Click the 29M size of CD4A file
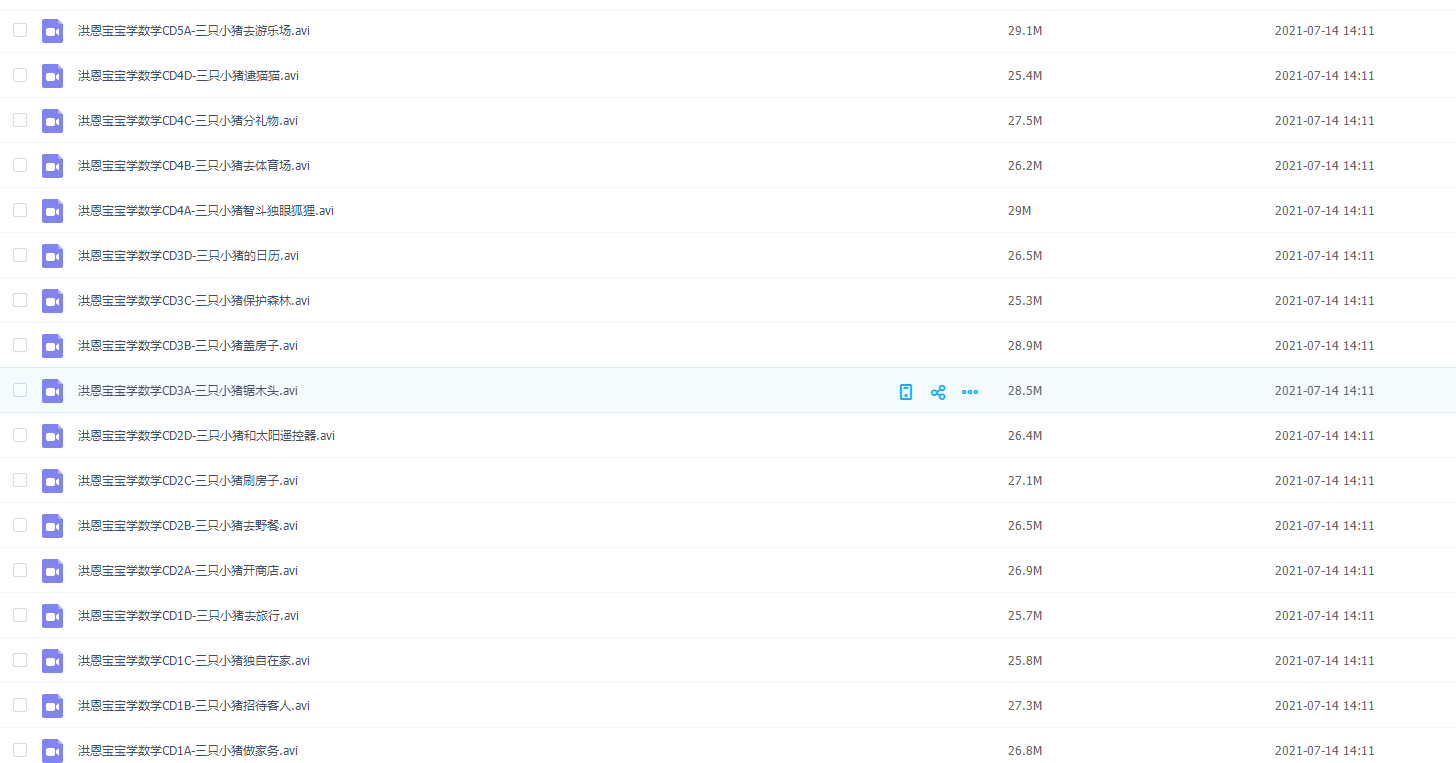Image resolution: width=1456 pixels, height=763 pixels. (1019, 211)
